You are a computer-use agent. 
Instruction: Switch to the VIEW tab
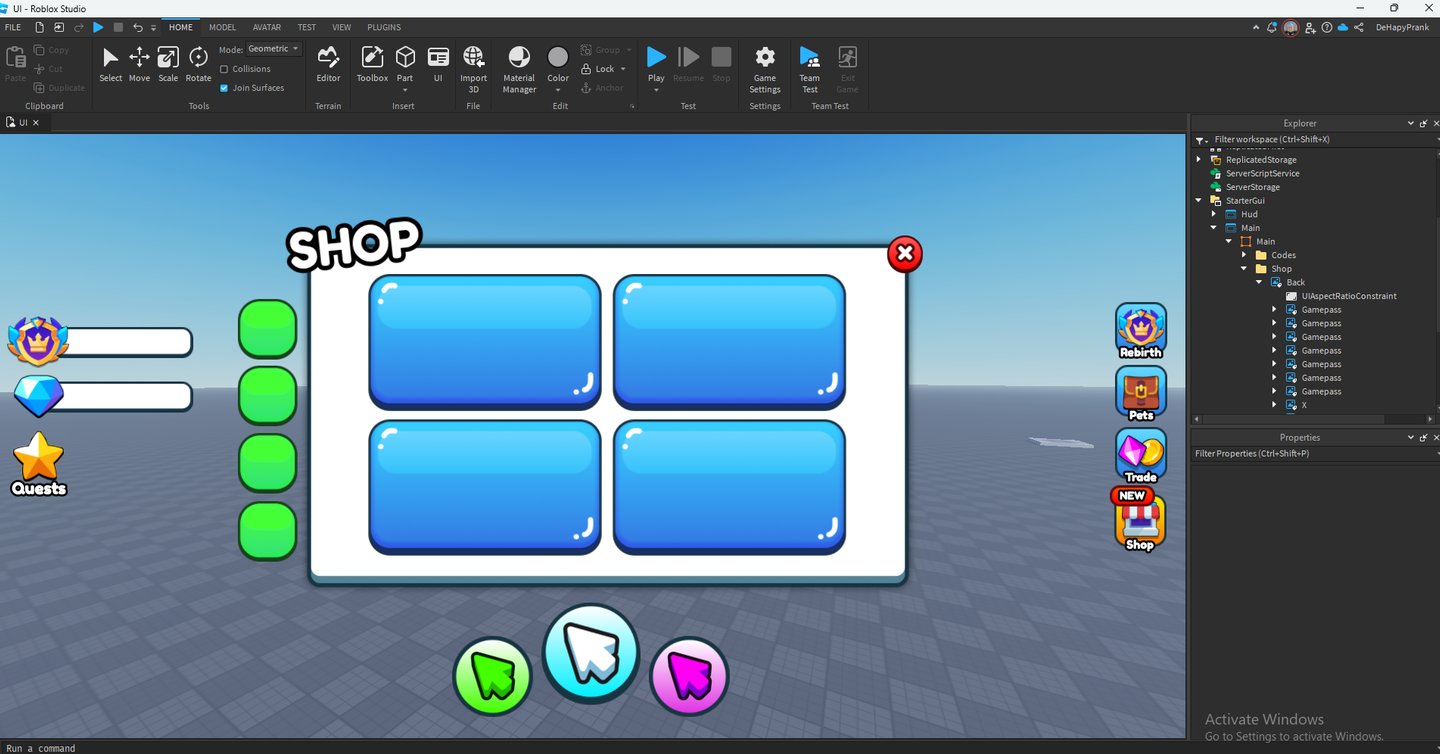click(342, 27)
